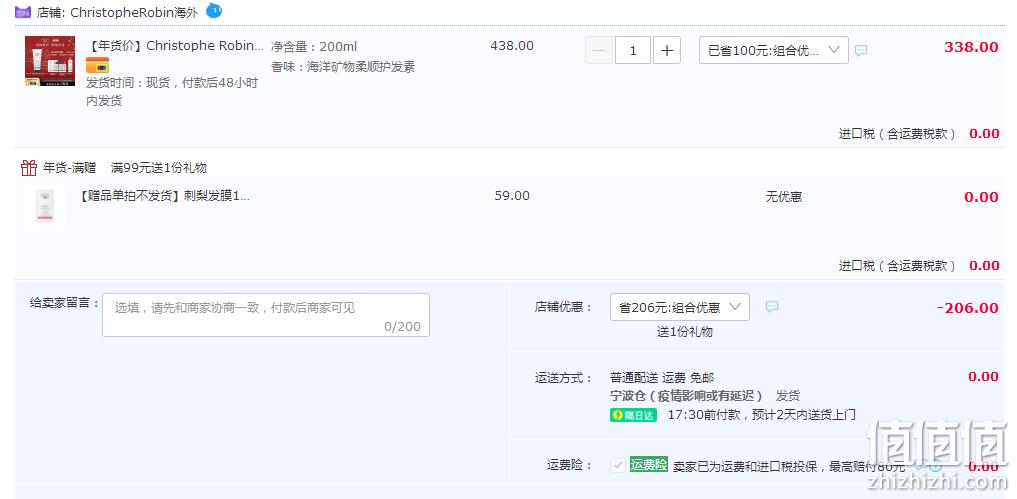Screen dimensions: 1017x499
Task: Click the green 隔日达 badge
Action: 633,415
